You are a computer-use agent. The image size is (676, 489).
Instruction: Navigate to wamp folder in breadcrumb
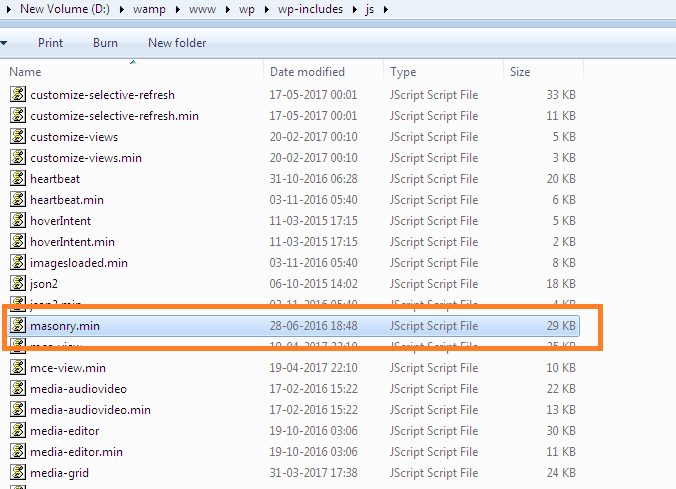(149, 9)
